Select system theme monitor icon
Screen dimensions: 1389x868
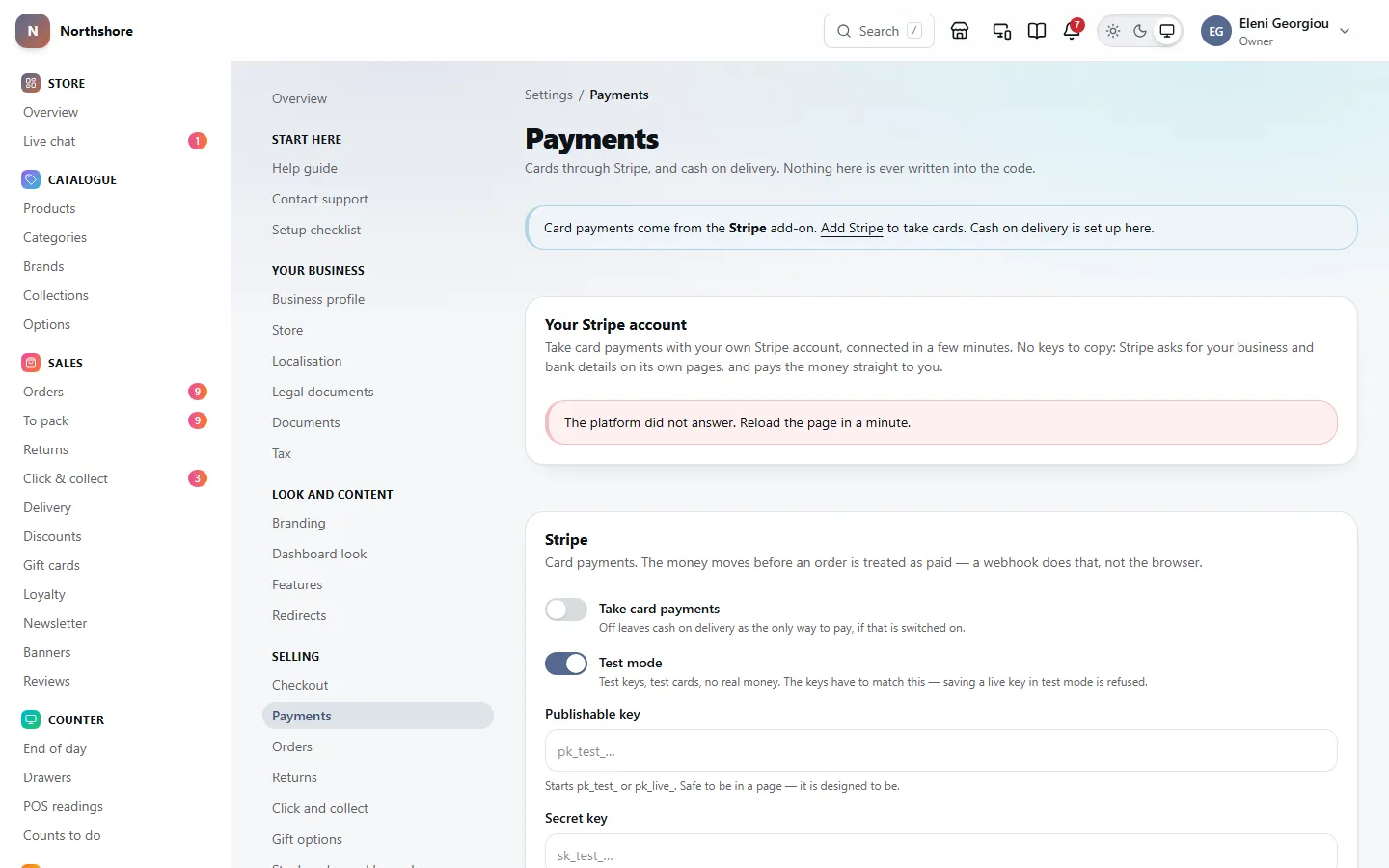tap(1167, 31)
